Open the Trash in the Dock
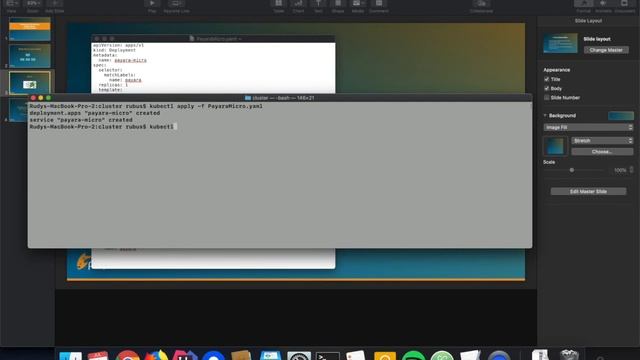This screenshot has height=360, width=640. pos(569,355)
